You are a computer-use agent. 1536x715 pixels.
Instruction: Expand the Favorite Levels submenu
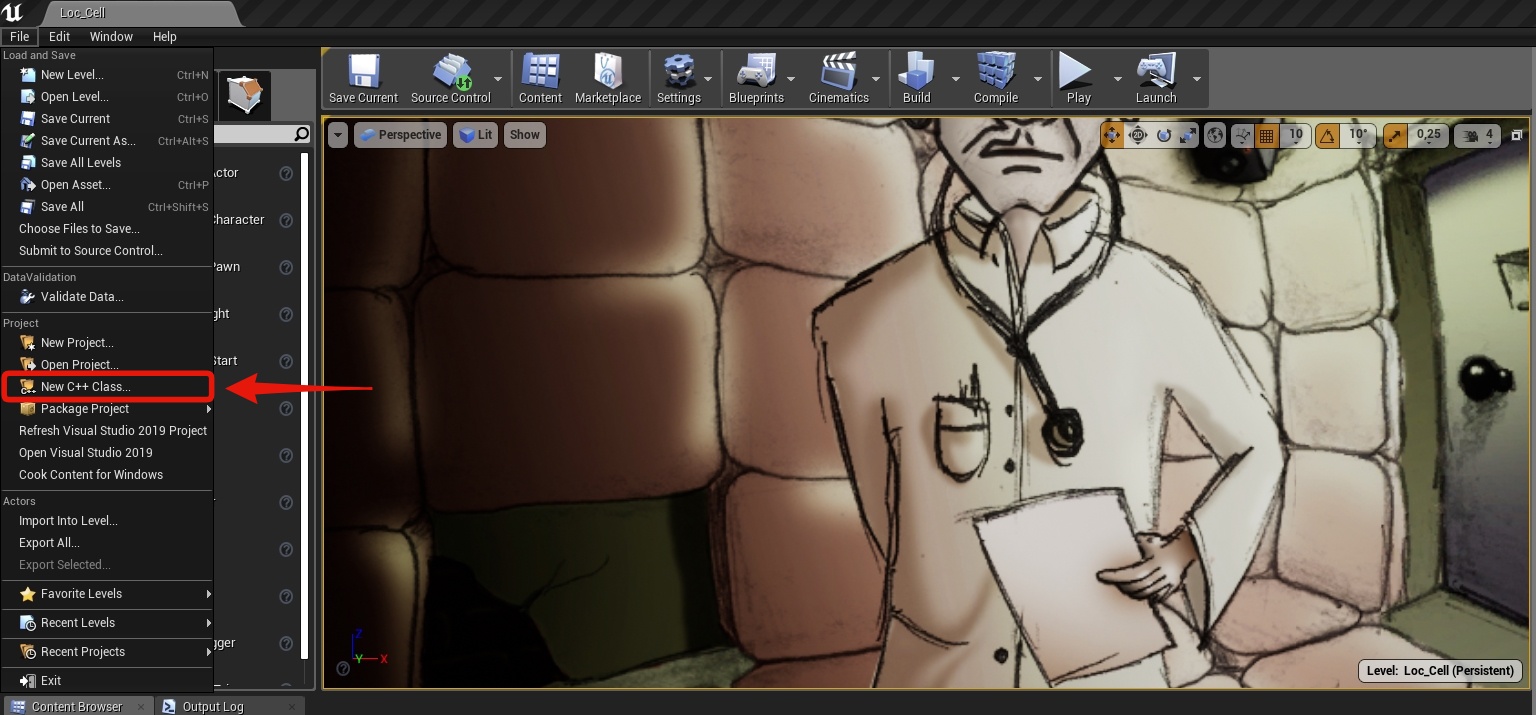(106, 594)
